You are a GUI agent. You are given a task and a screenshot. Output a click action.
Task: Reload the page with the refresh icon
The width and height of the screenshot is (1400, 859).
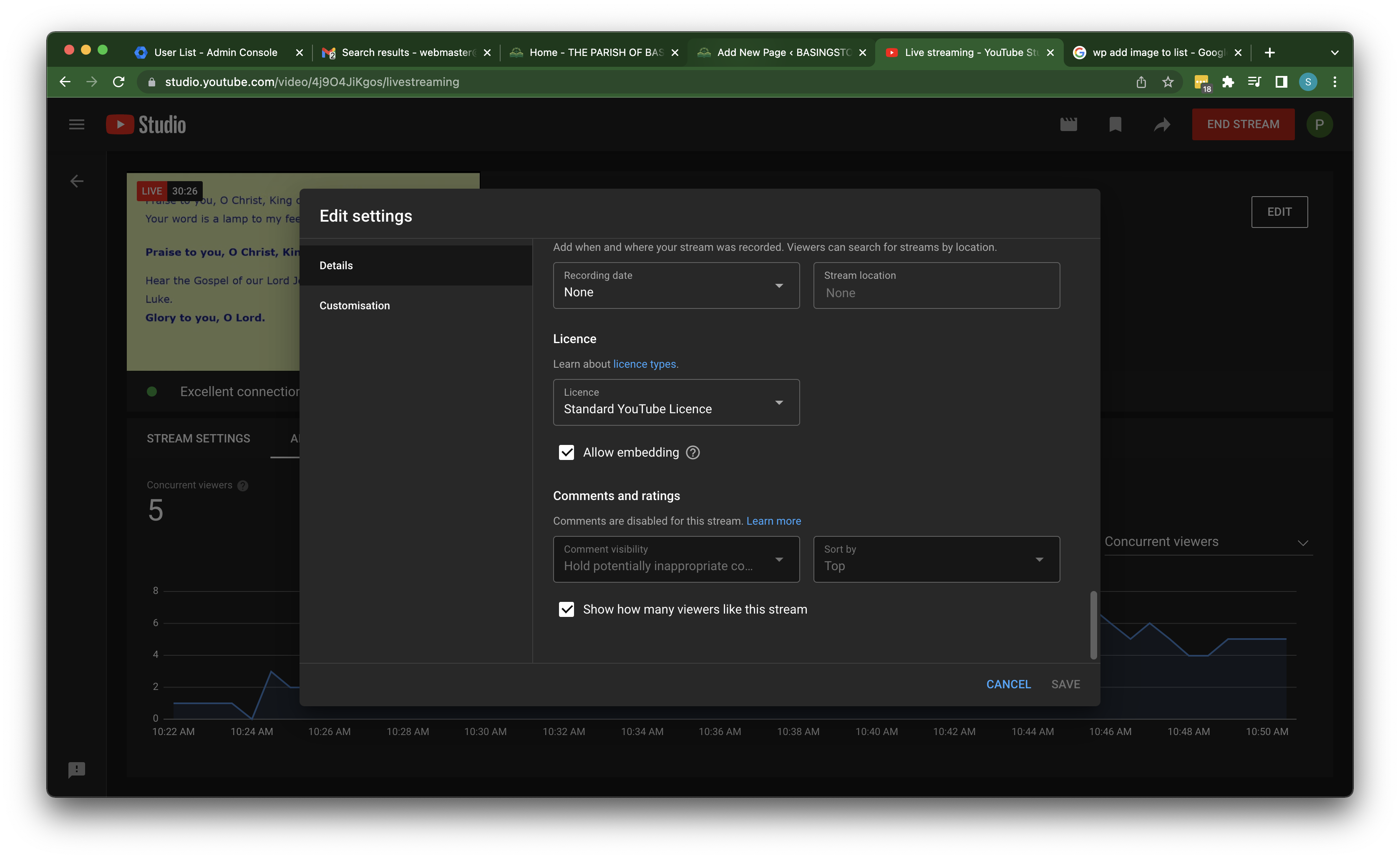[118, 82]
